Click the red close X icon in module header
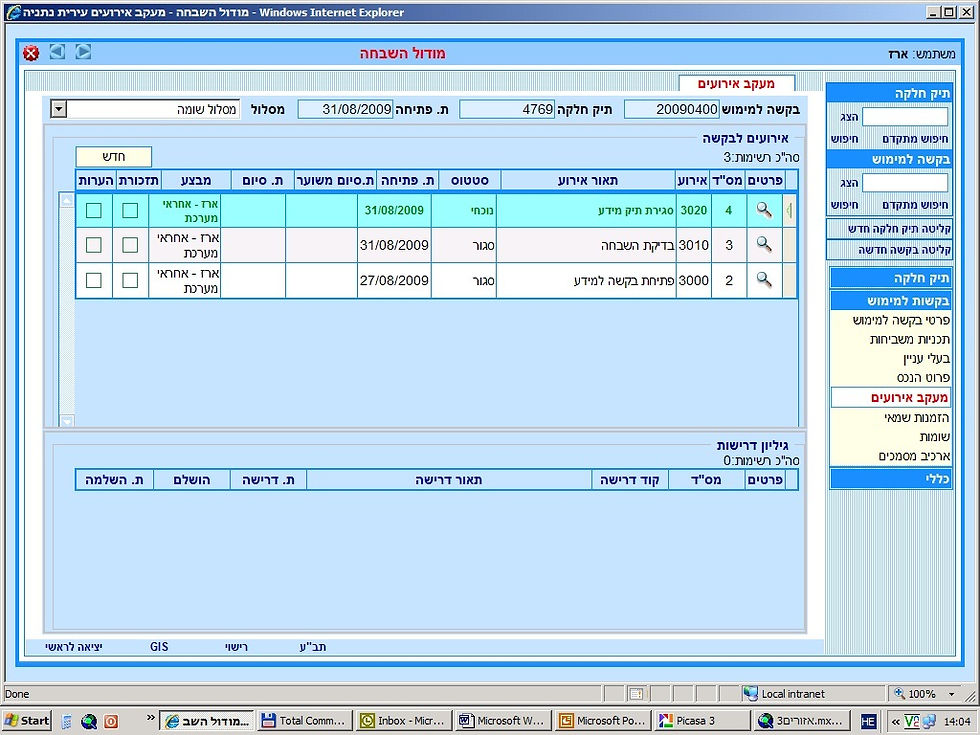 pyautogui.click(x=31, y=53)
